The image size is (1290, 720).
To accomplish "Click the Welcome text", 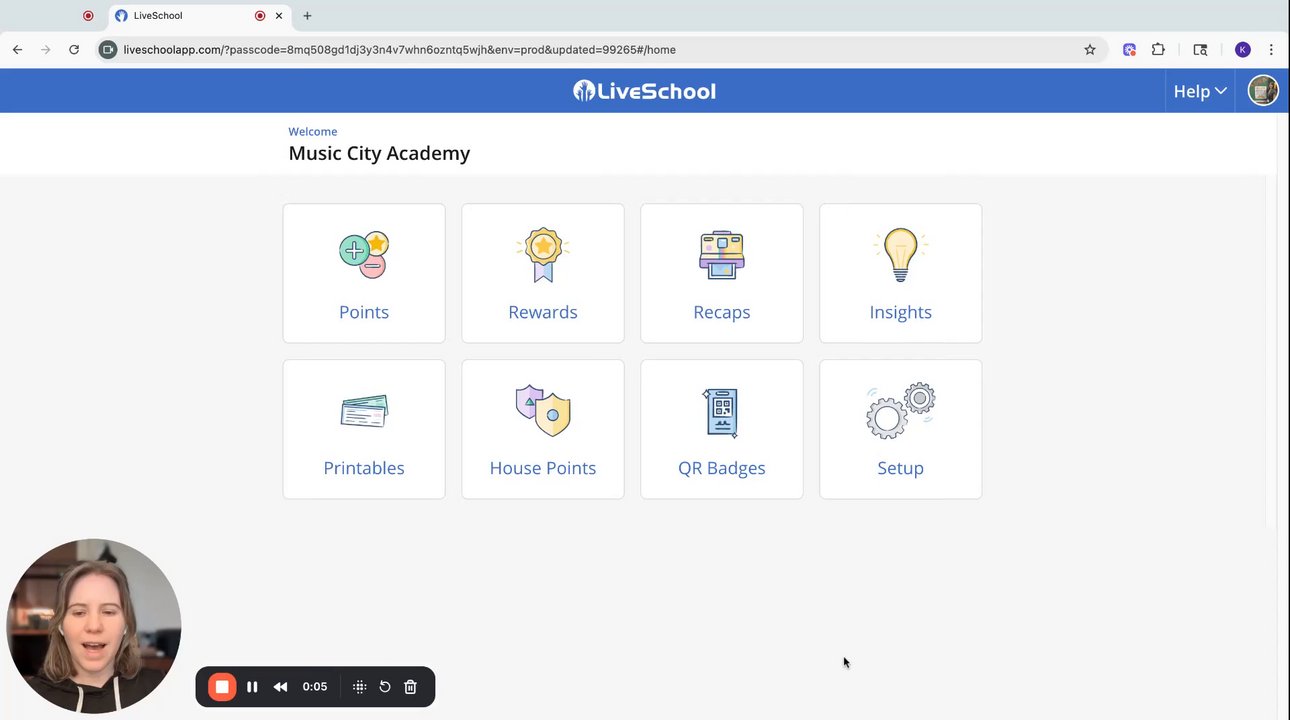I will coord(313,131).
